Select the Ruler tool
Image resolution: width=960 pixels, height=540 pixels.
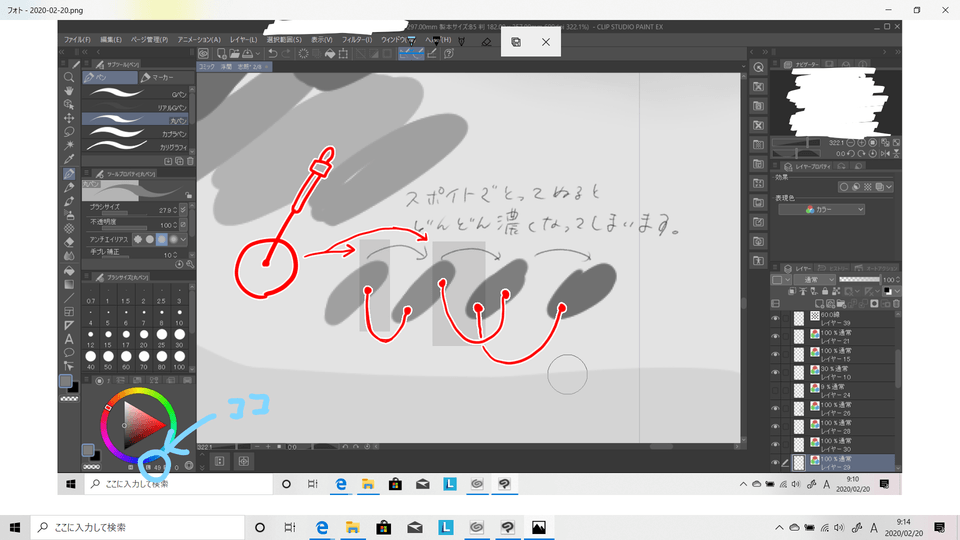coord(69,325)
